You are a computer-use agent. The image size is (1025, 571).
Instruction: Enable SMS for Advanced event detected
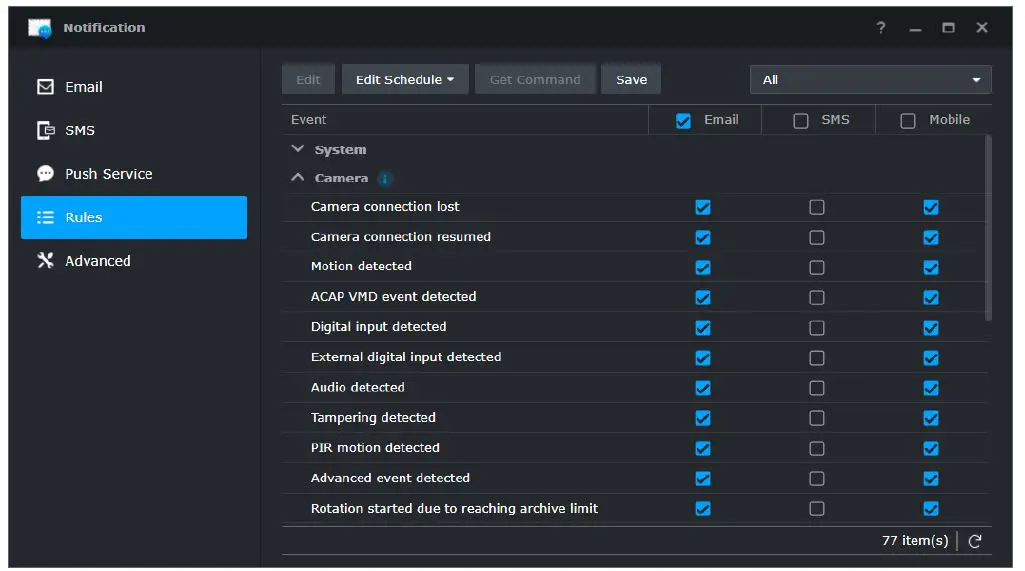[816, 478]
